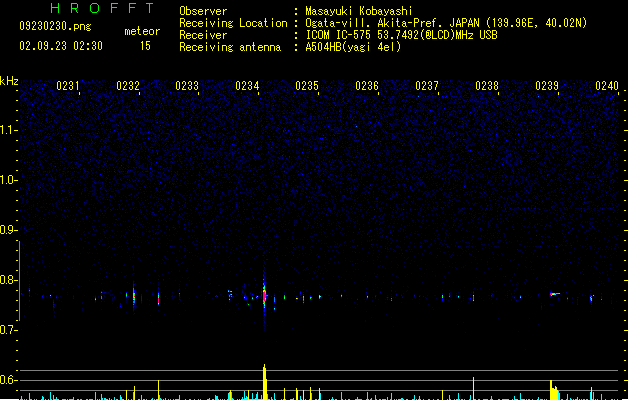
Task: Click the 0240 time marker
Action: pos(607,86)
